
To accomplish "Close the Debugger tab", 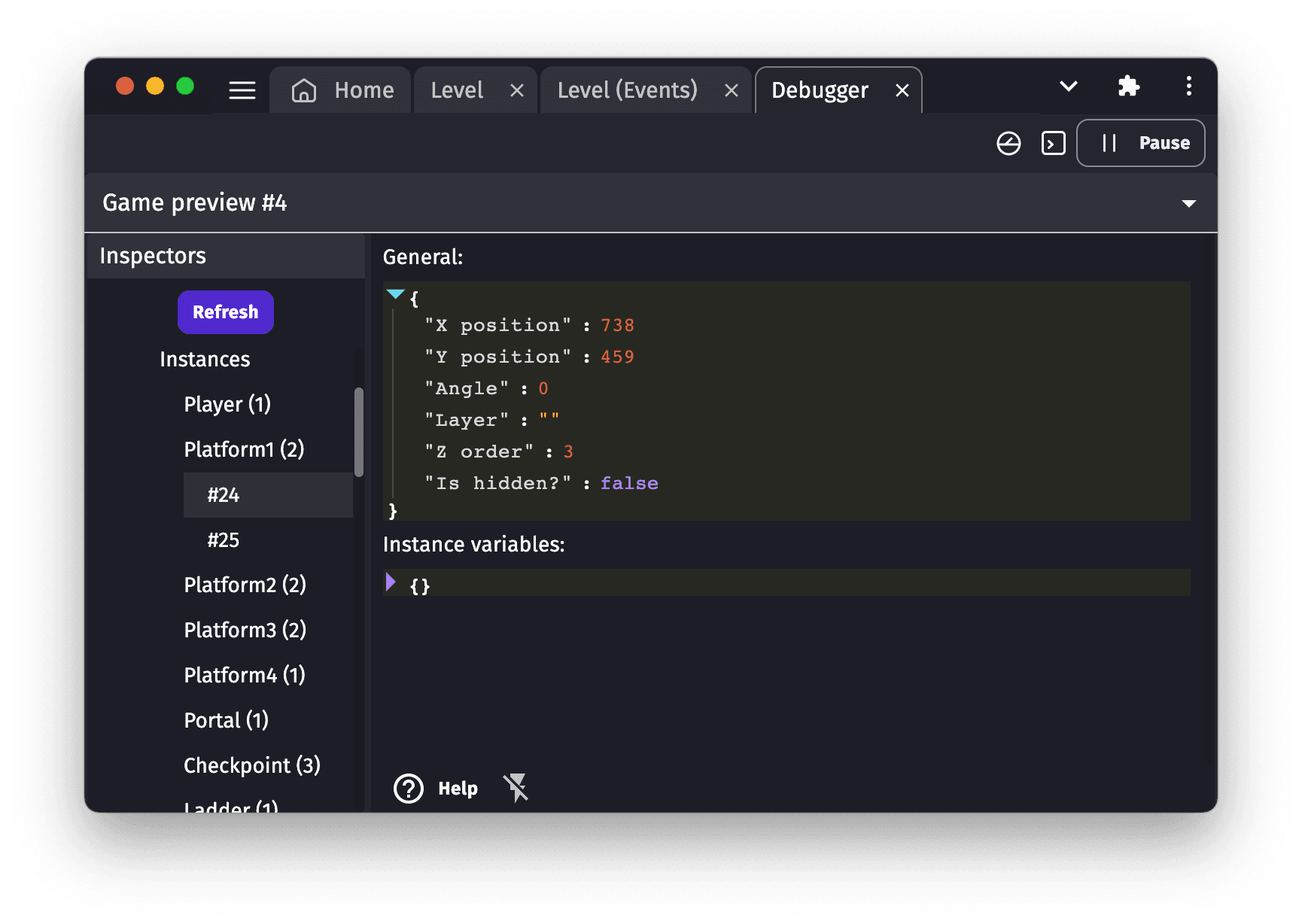I will pos(902,91).
